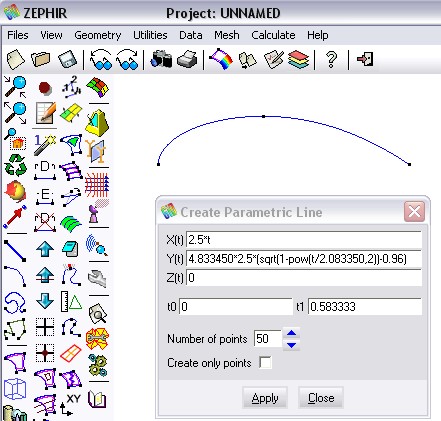Decrease Number of points with down arrow
Screen dimensions: 441x421
coord(292,345)
